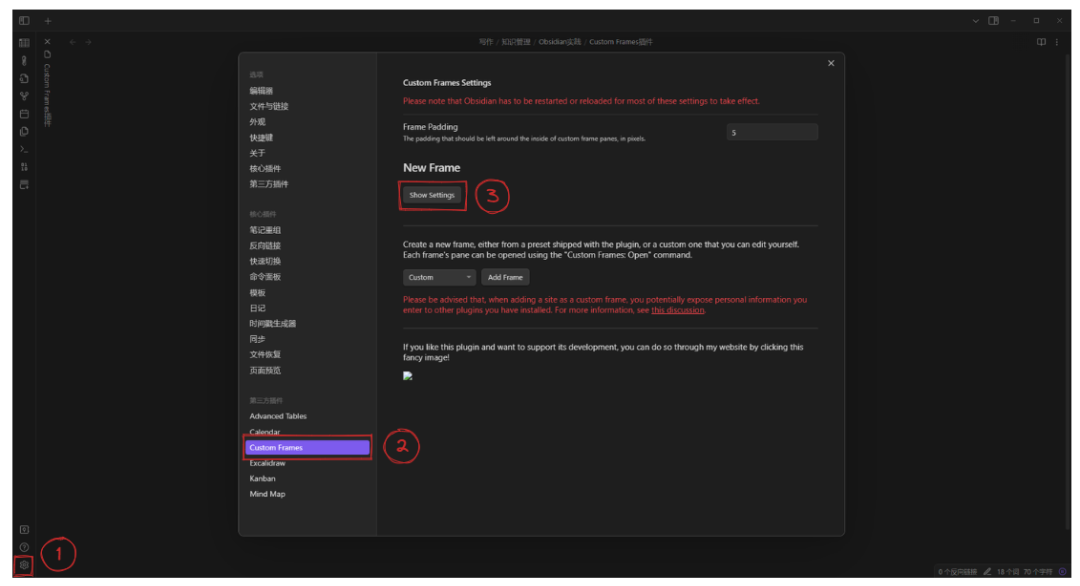
Task: Open the help question mark icon
Action: (x=24, y=547)
